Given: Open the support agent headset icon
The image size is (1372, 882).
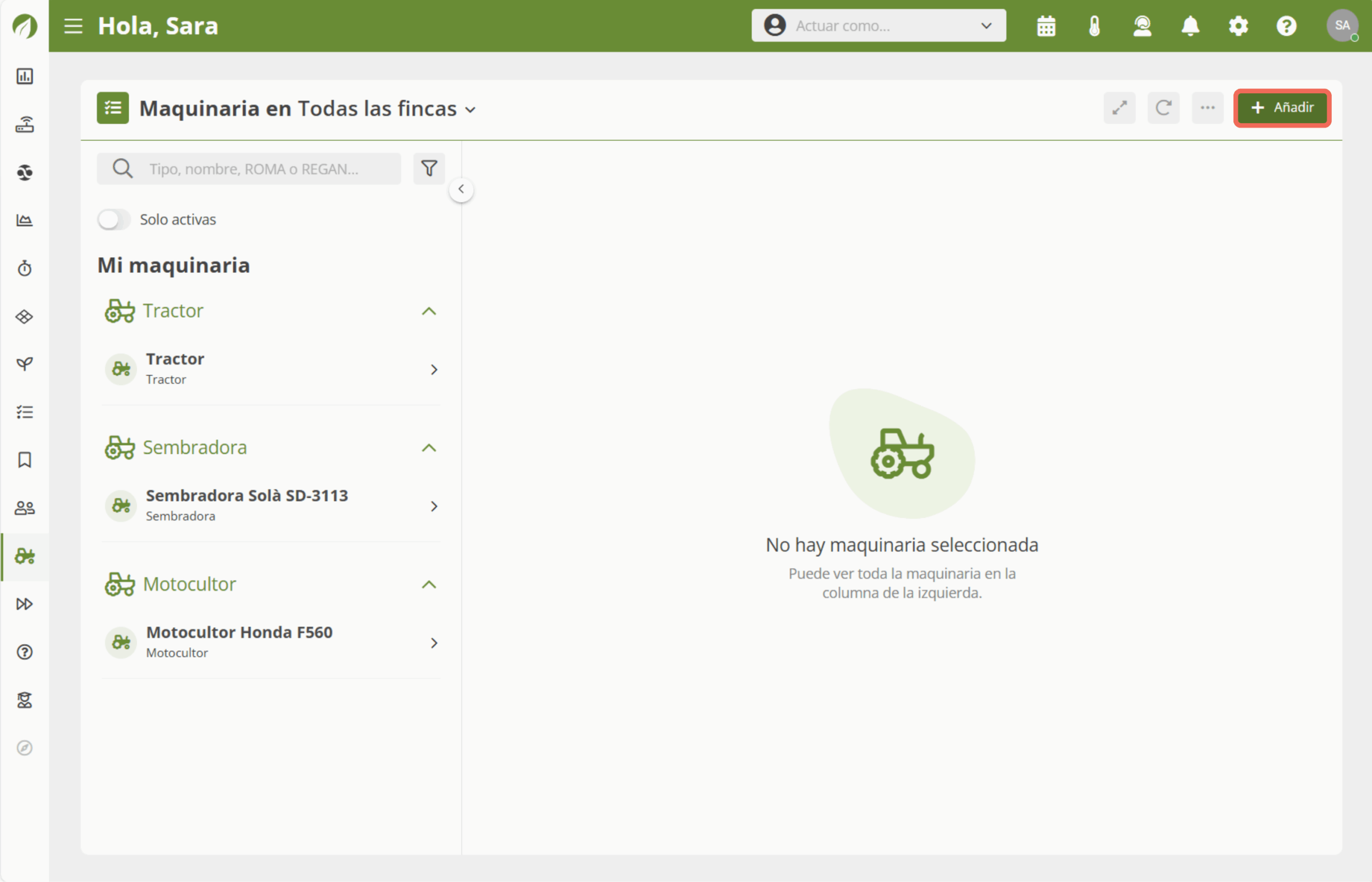Looking at the screenshot, I should point(1142,26).
